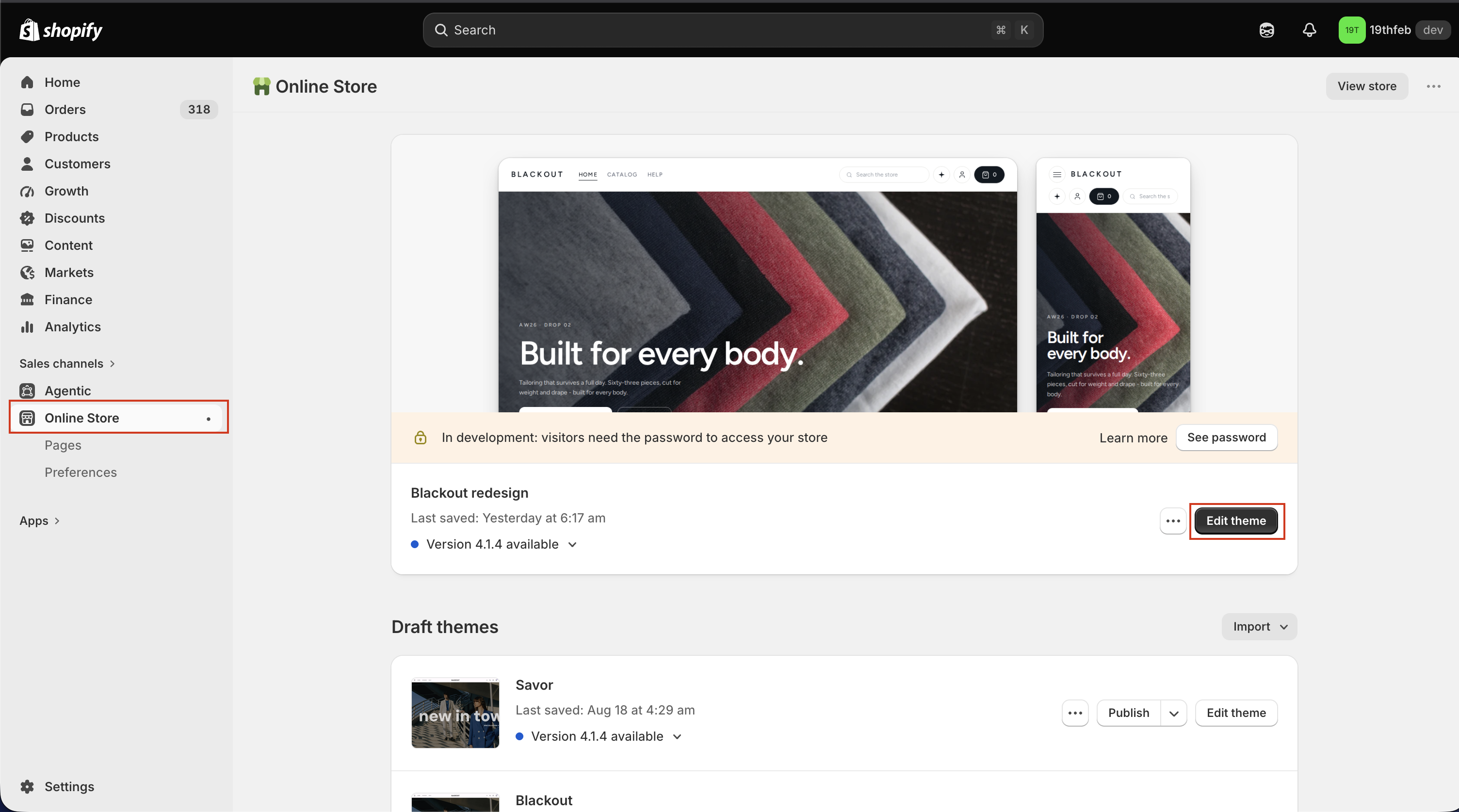Screen dimensions: 1459x812
Task: Click the green Online Store header icon
Action: click(x=261, y=86)
